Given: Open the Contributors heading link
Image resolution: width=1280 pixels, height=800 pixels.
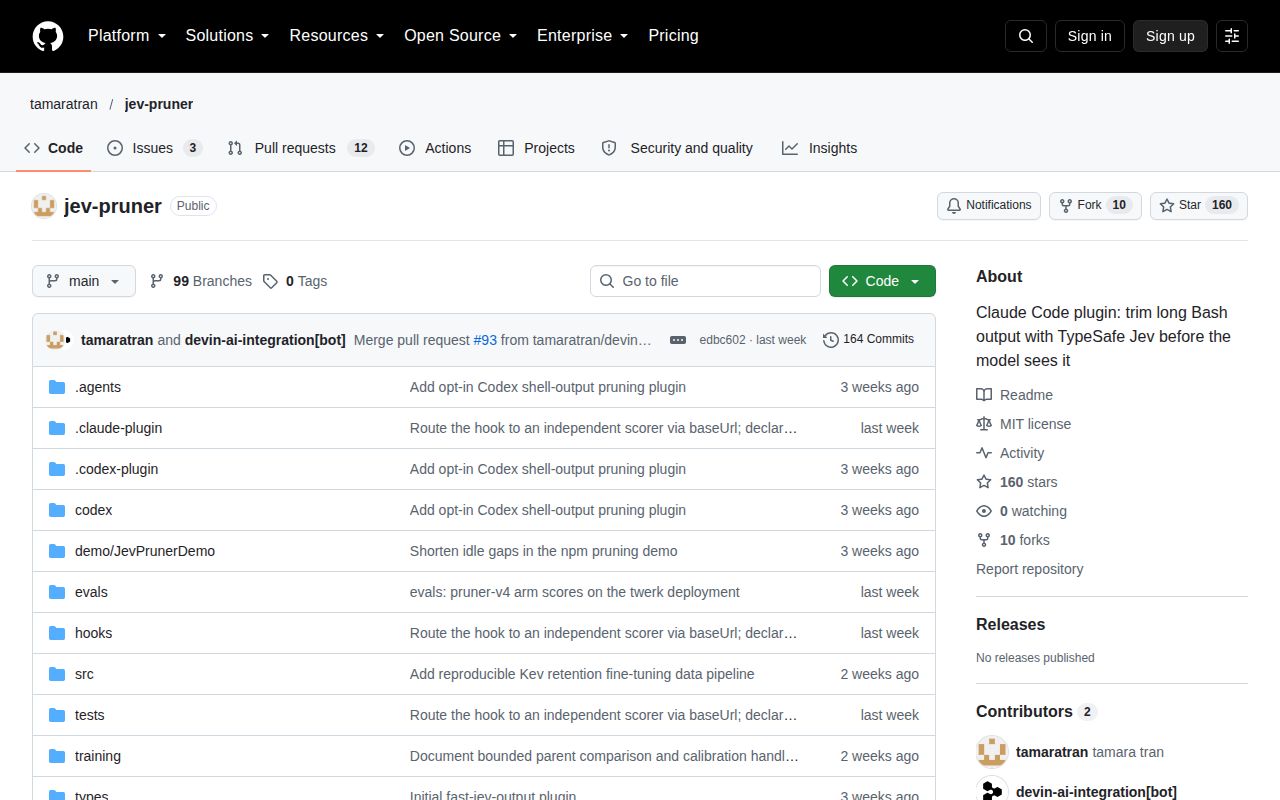Looking at the screenshot, I should pos(1036,711).
